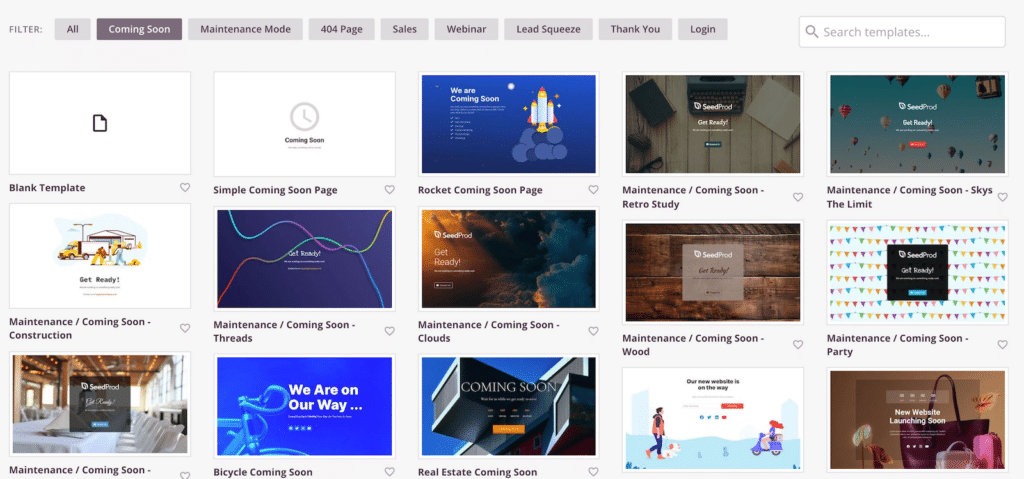Filter templates by Lead Squeeze

coord(549,29)
